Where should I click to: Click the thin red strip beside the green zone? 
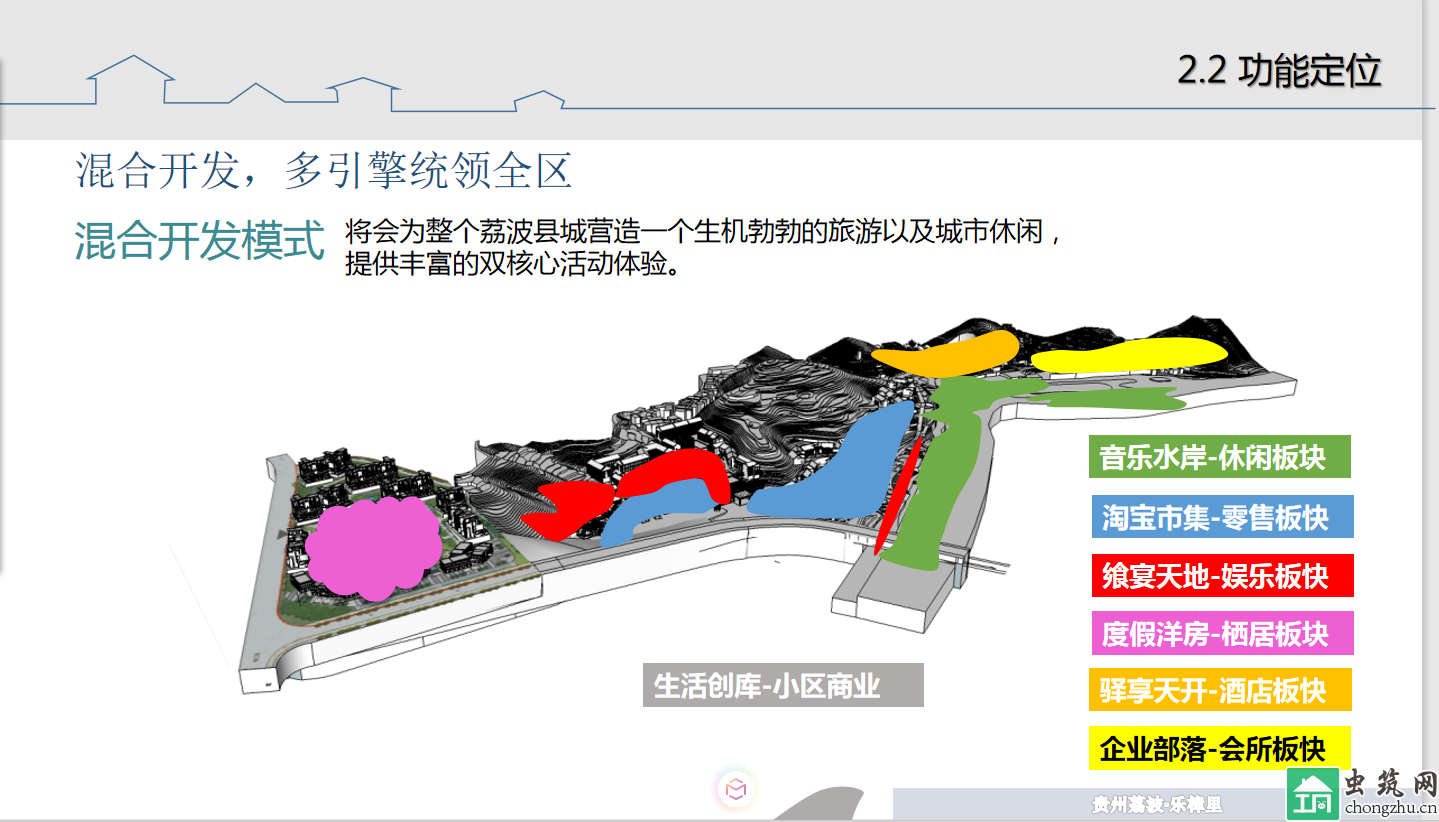point(898,493)
